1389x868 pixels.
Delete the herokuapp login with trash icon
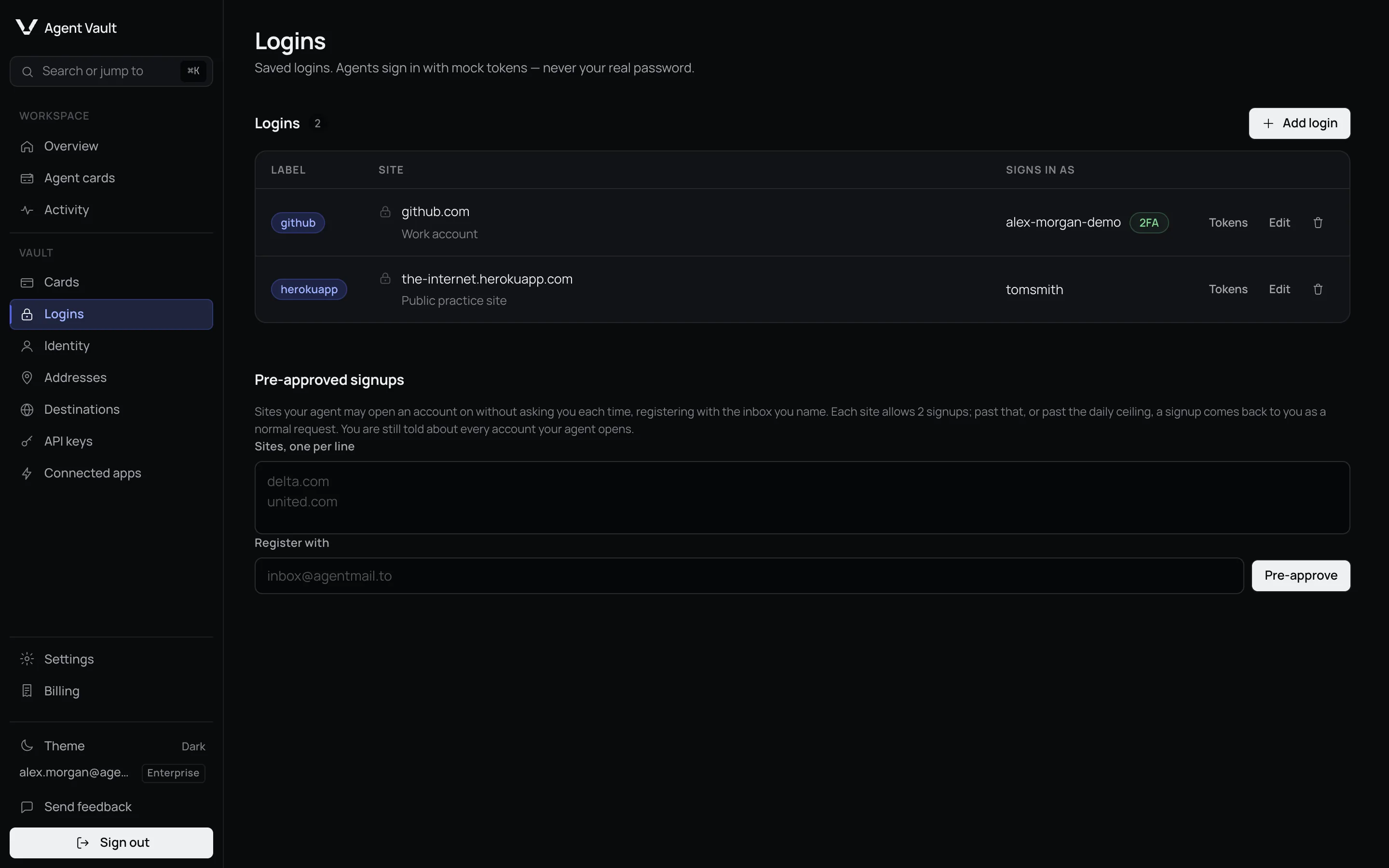click(1318, 289)
